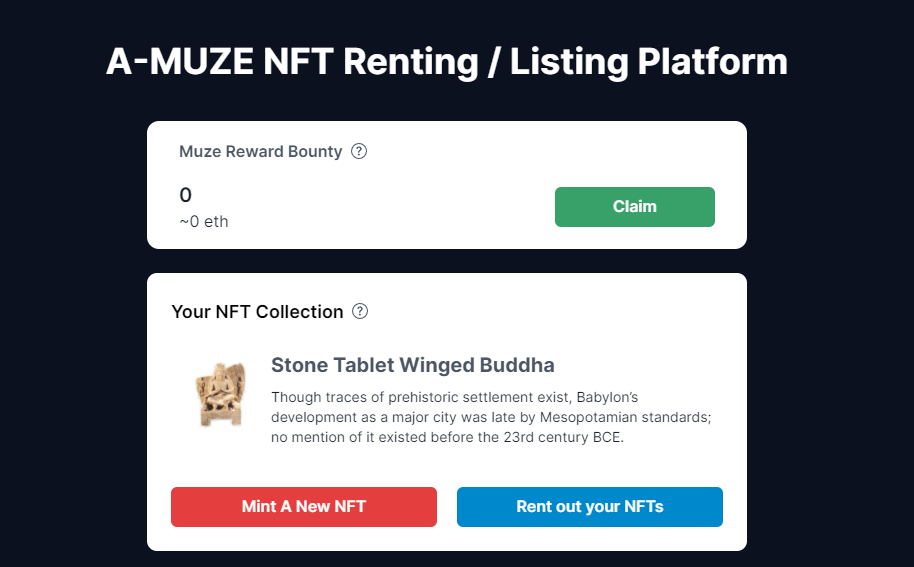Click Listing Platform in the page heading

649,62
